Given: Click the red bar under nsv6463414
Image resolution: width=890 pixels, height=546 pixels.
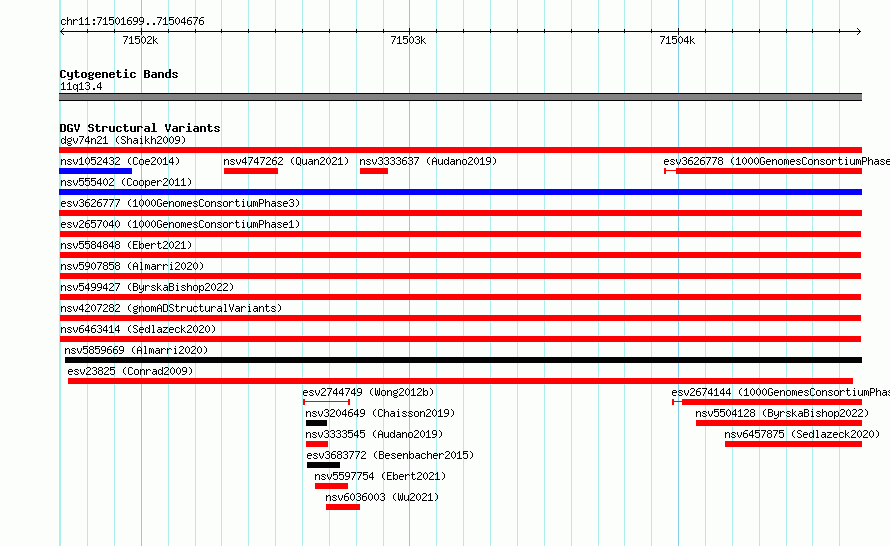Looking at the screenshot, I should [460, 339].
